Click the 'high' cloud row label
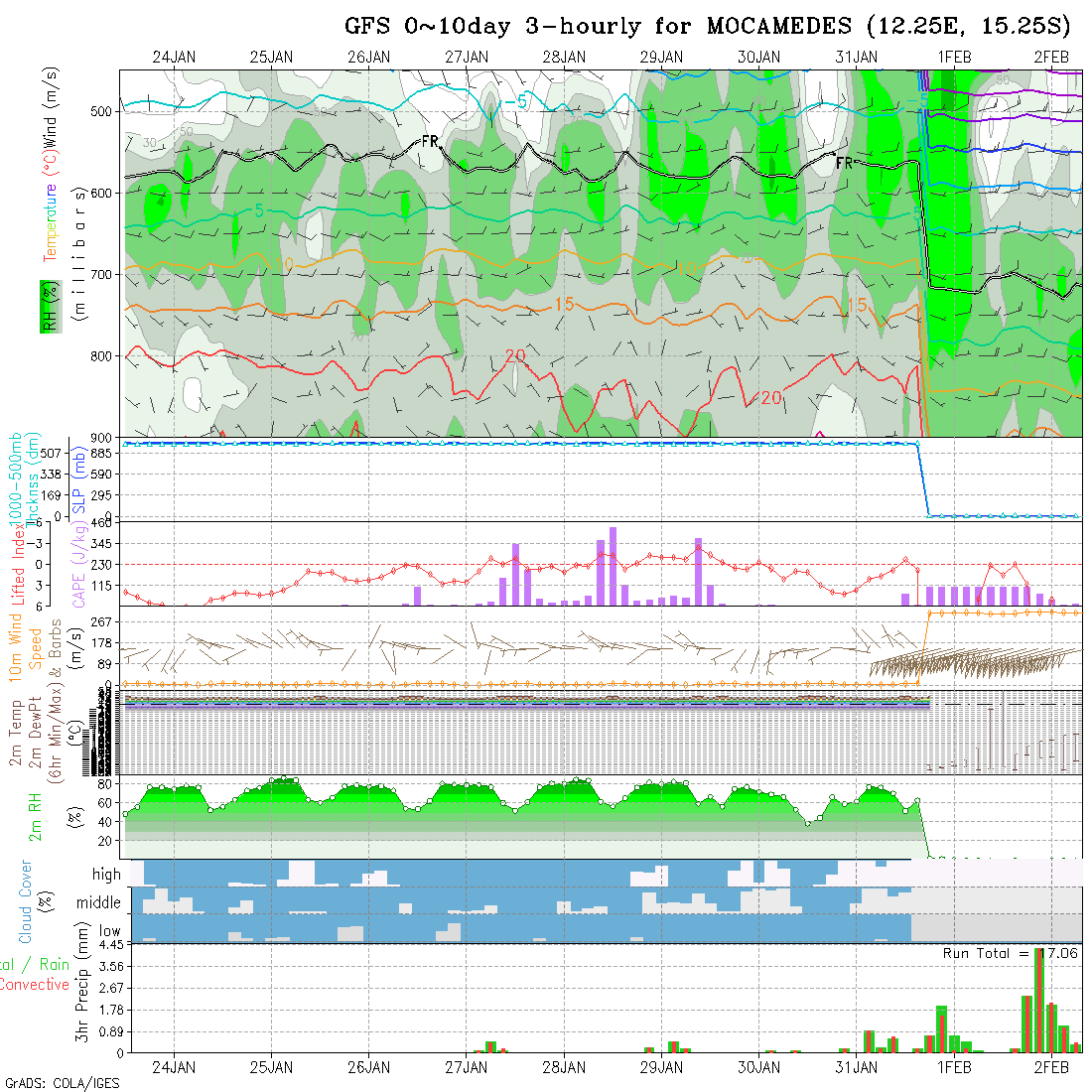The image size is (1092, 1092). coord(106,874)
